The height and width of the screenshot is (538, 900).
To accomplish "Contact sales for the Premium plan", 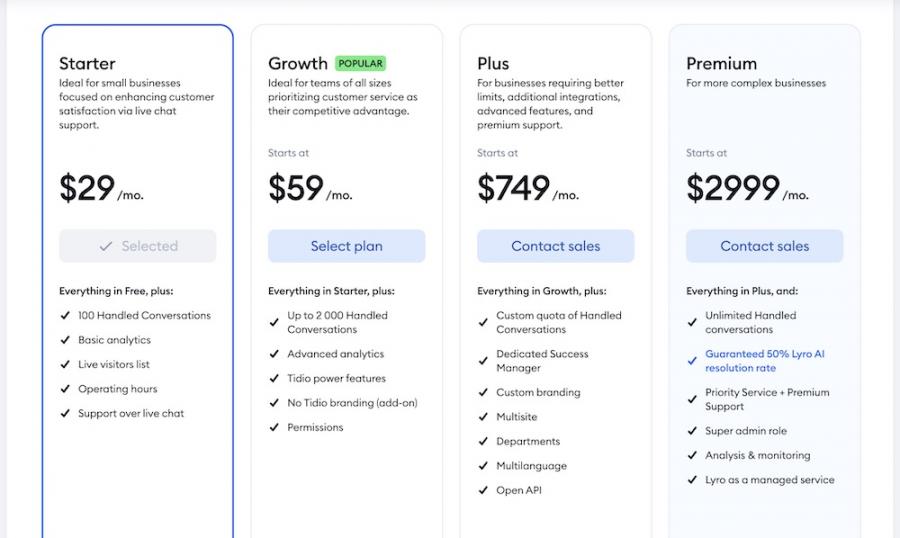I will (764, 246).
